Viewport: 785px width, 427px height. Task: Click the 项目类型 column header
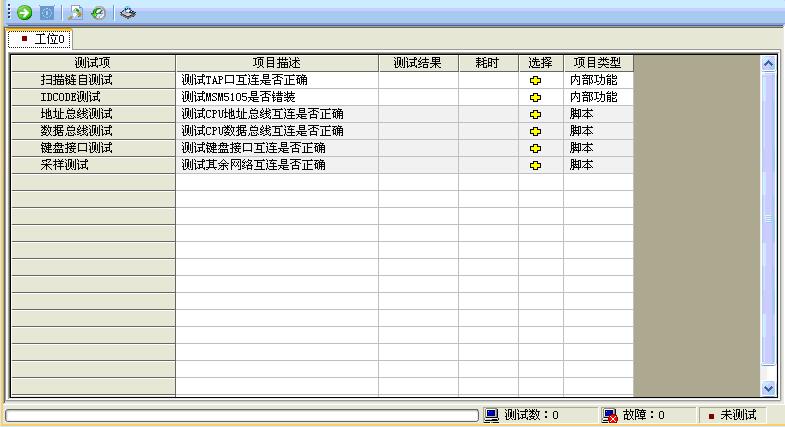tap(598, 63)
